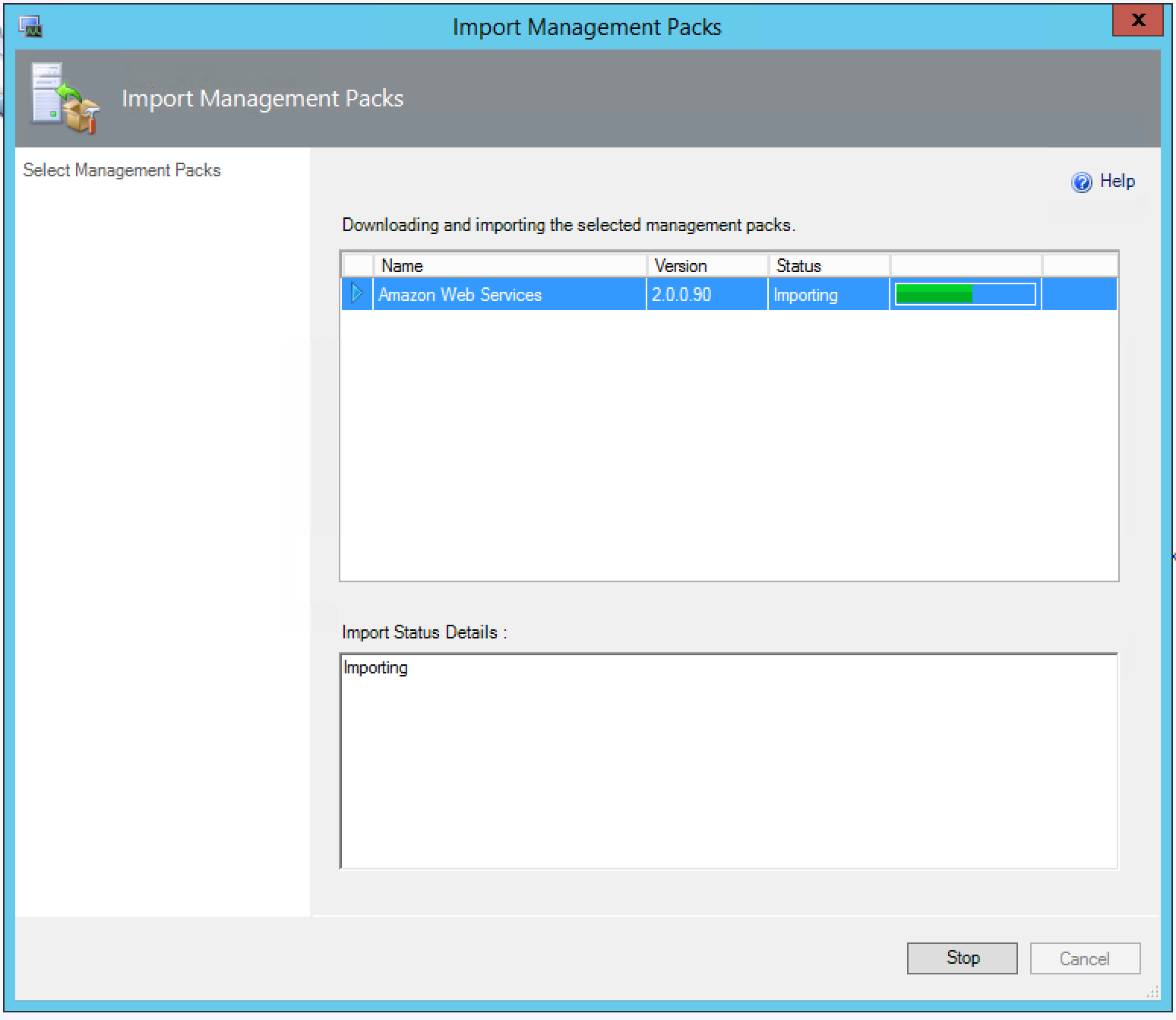Click the Import Management Packs header icon

tap(65, 98)
